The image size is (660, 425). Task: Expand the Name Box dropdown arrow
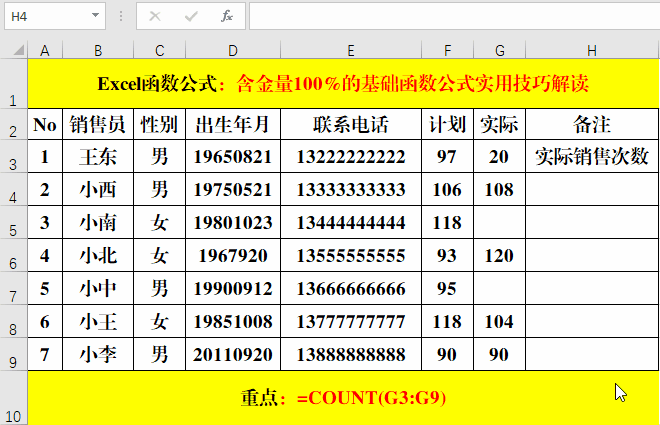(x=96, y=16)
